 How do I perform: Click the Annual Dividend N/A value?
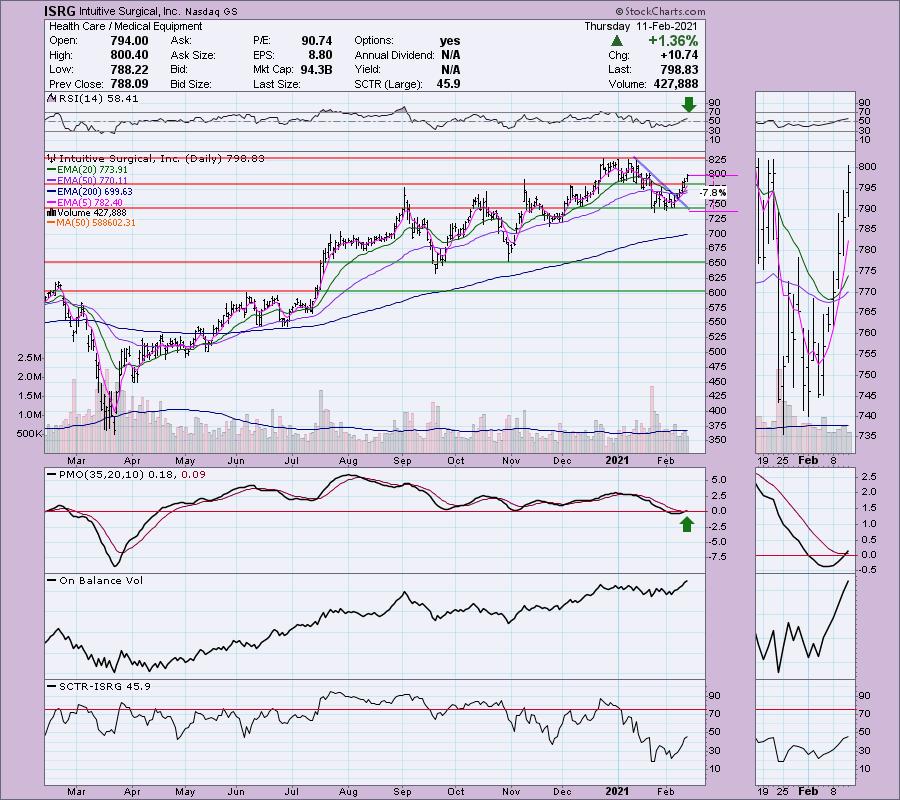coord(451,55)
